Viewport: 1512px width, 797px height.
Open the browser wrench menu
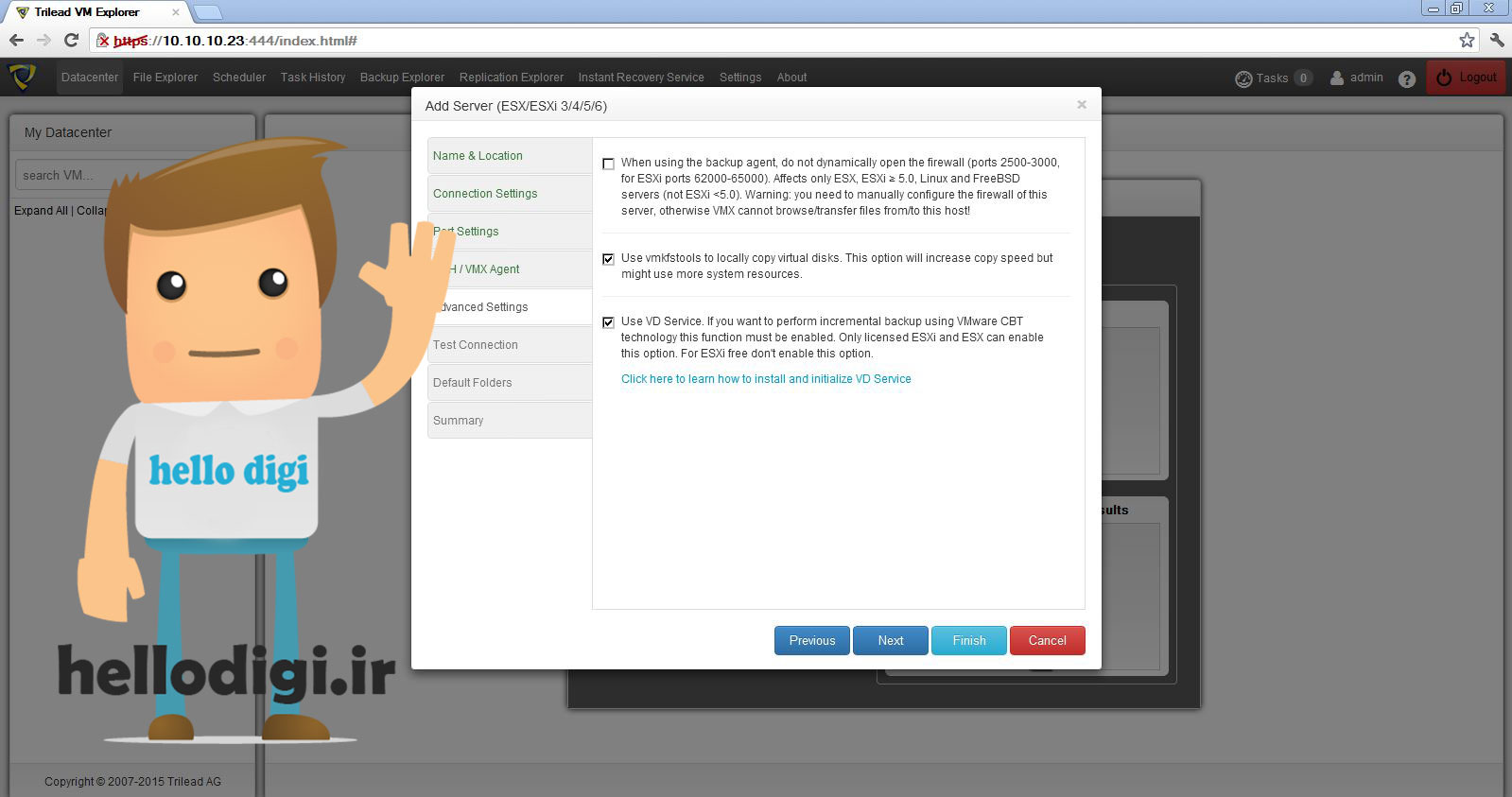(1497, 40)
